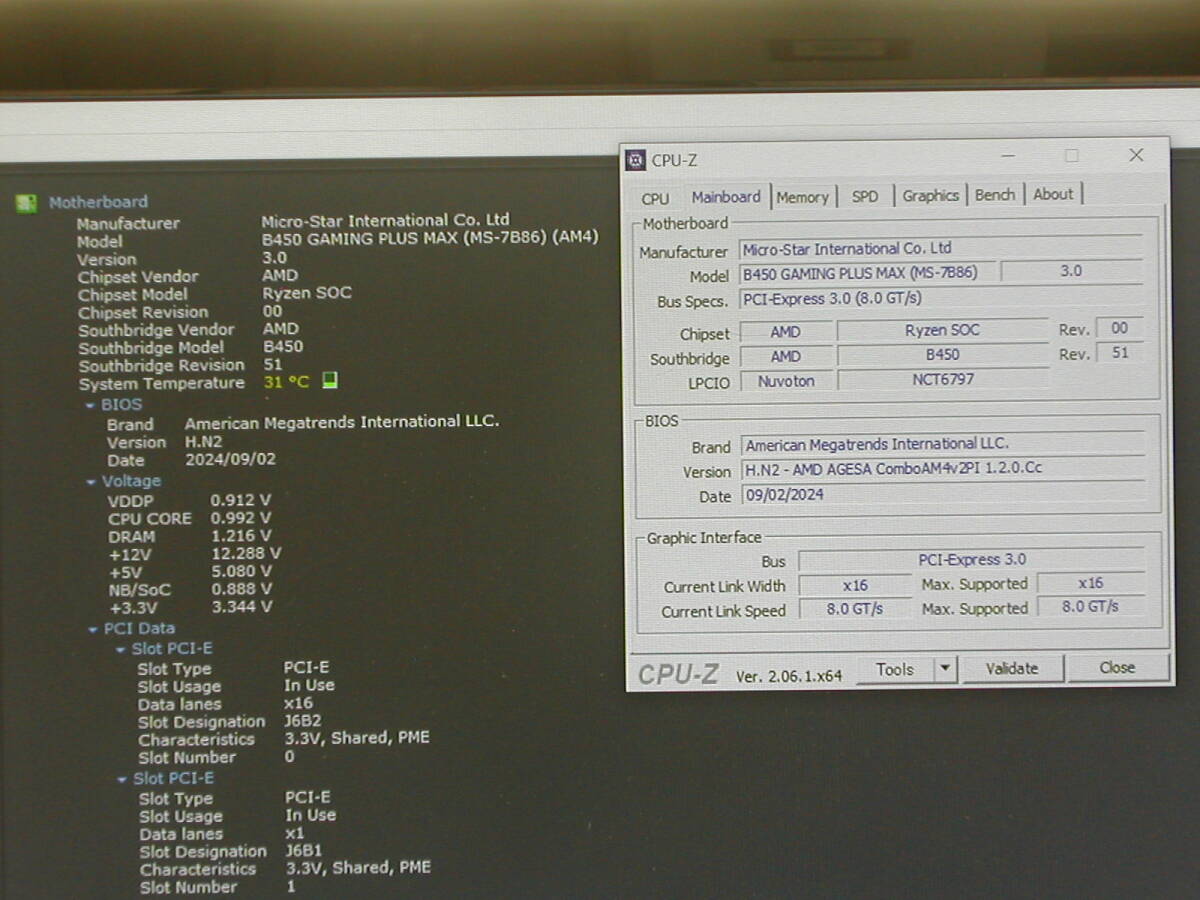Click the NB/SoC '0.888 V' value
Image resolution: width=1200 pixels, height=900 pixels.
coord(242,589)
